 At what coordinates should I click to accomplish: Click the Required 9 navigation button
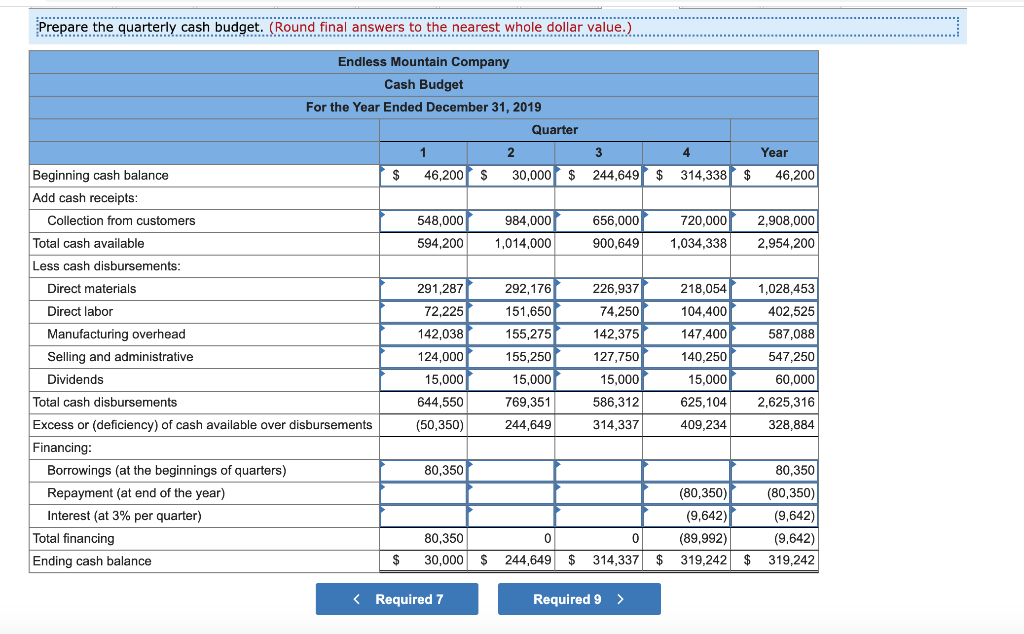click(x=579, y=597)
